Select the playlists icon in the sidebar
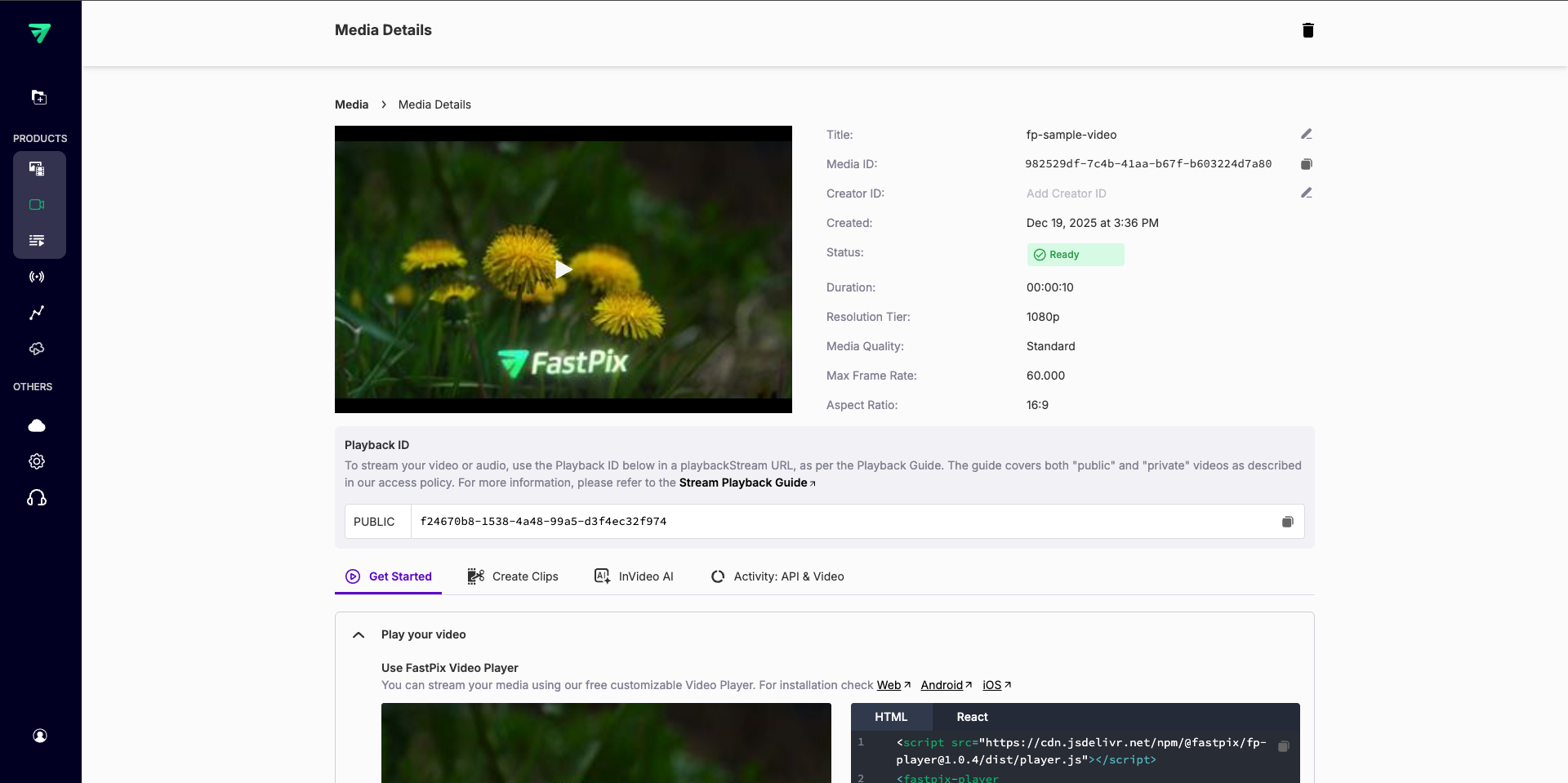1568x783 pixels. tap(37, 240)
